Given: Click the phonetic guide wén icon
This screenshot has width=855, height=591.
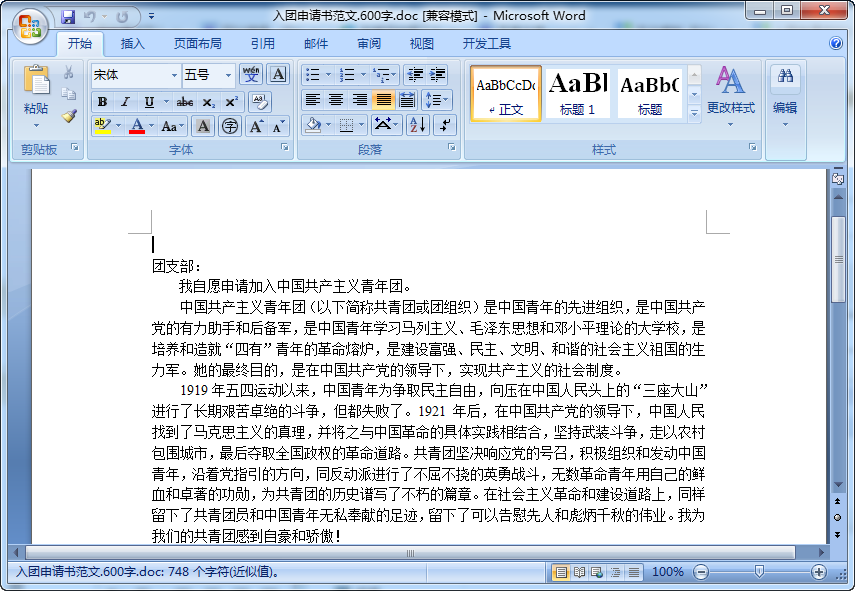Looking at the screenshot, I should pos(251,75).
